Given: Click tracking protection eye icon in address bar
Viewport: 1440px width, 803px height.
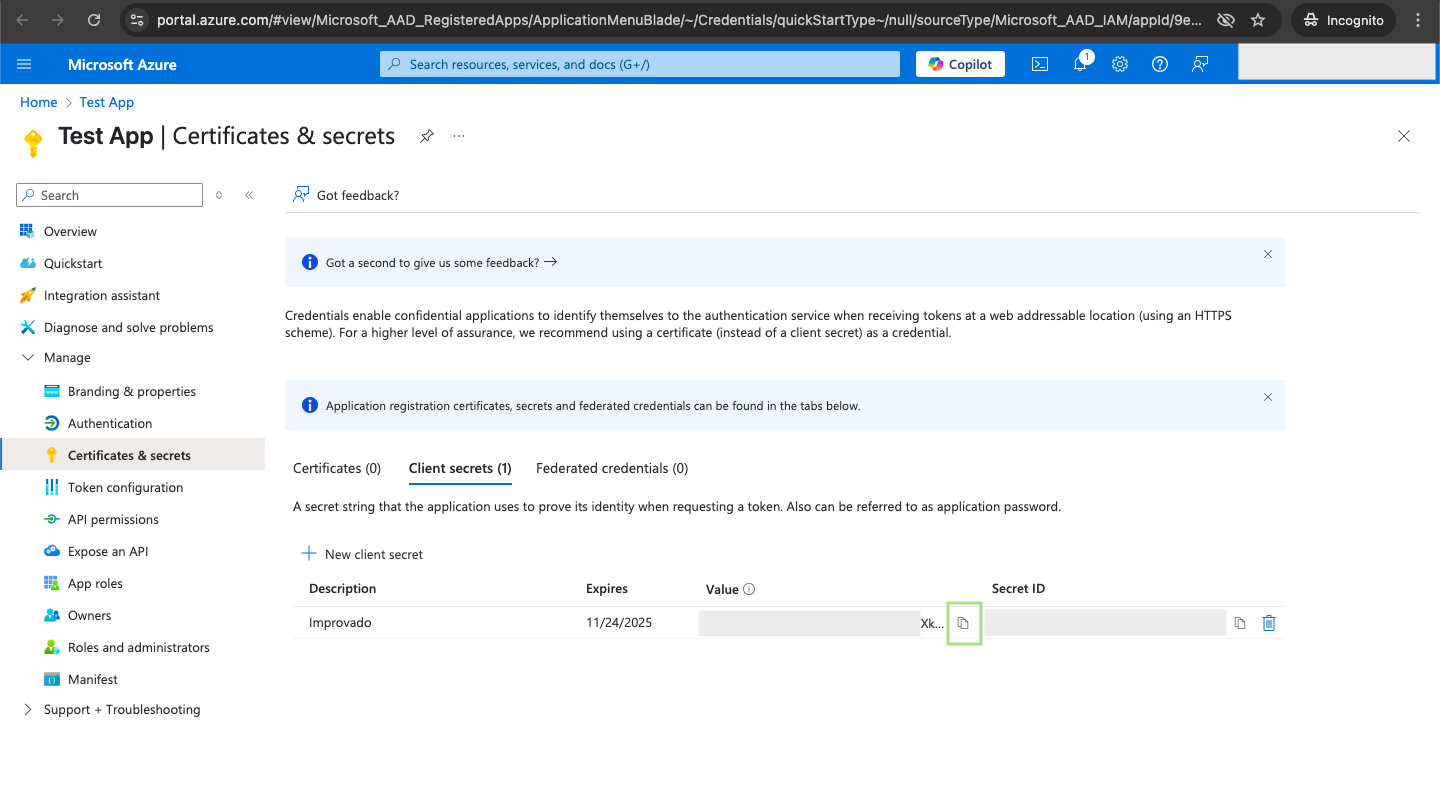Looking at the screenshot, I should 1224,20.
